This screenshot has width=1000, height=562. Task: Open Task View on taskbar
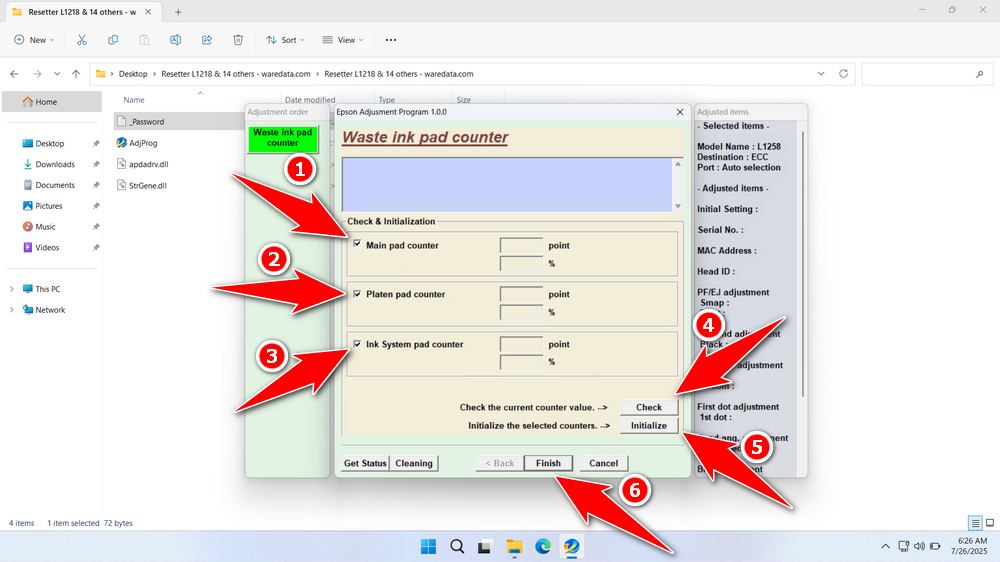click(x=485, y=547)
